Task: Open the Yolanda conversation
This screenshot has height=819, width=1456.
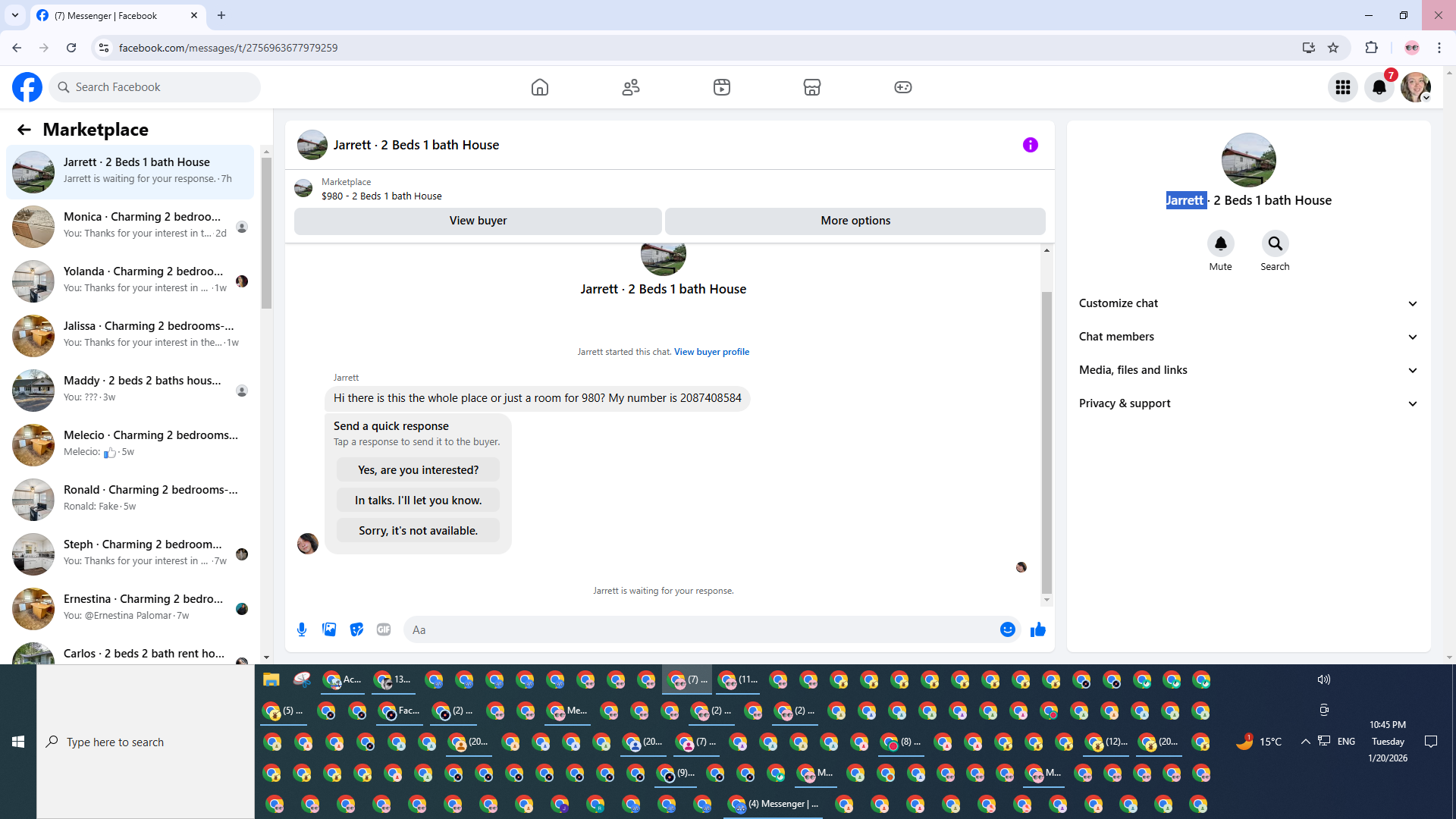Action: [x=130, y=281]
